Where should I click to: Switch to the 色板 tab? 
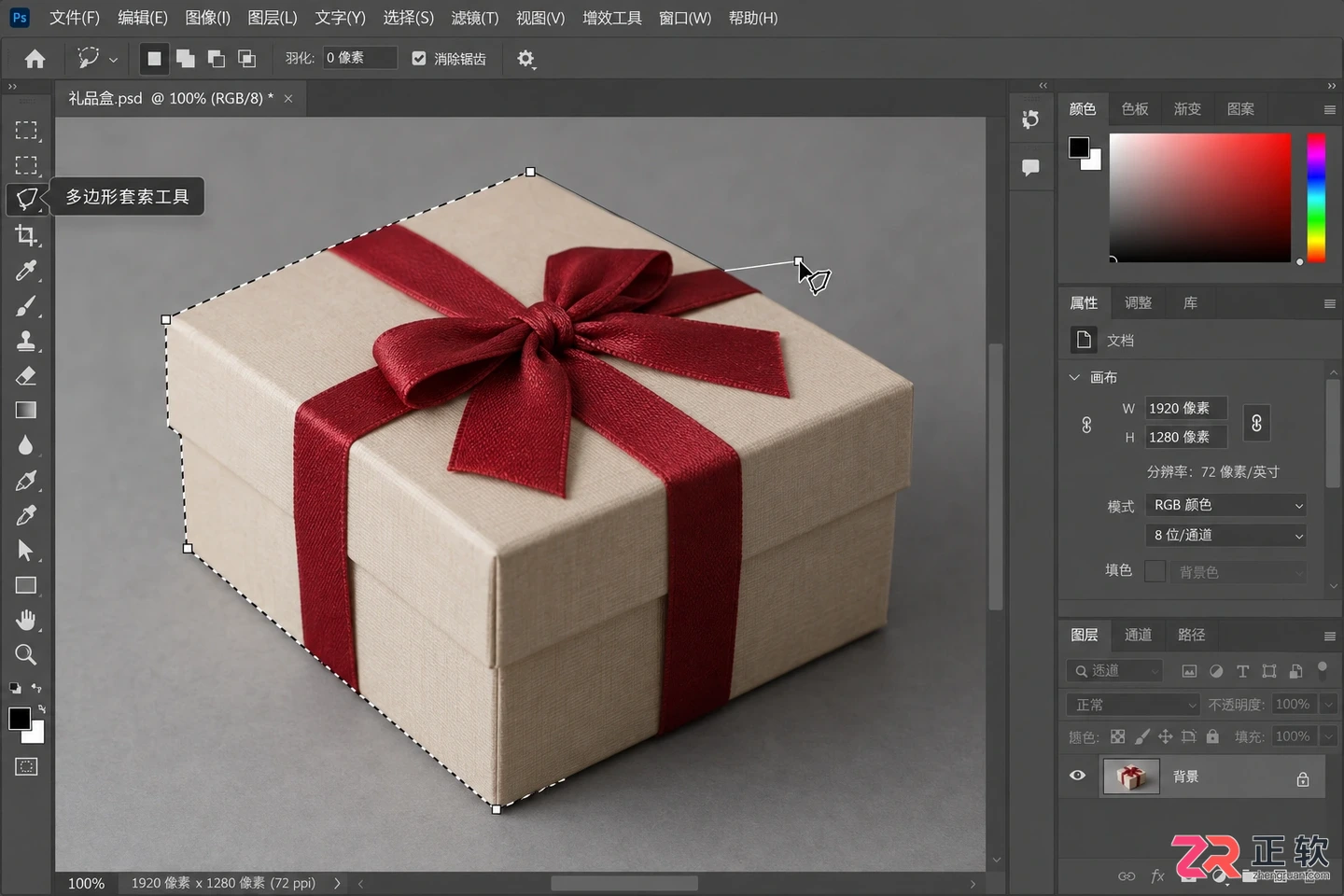click(1135, 109)
